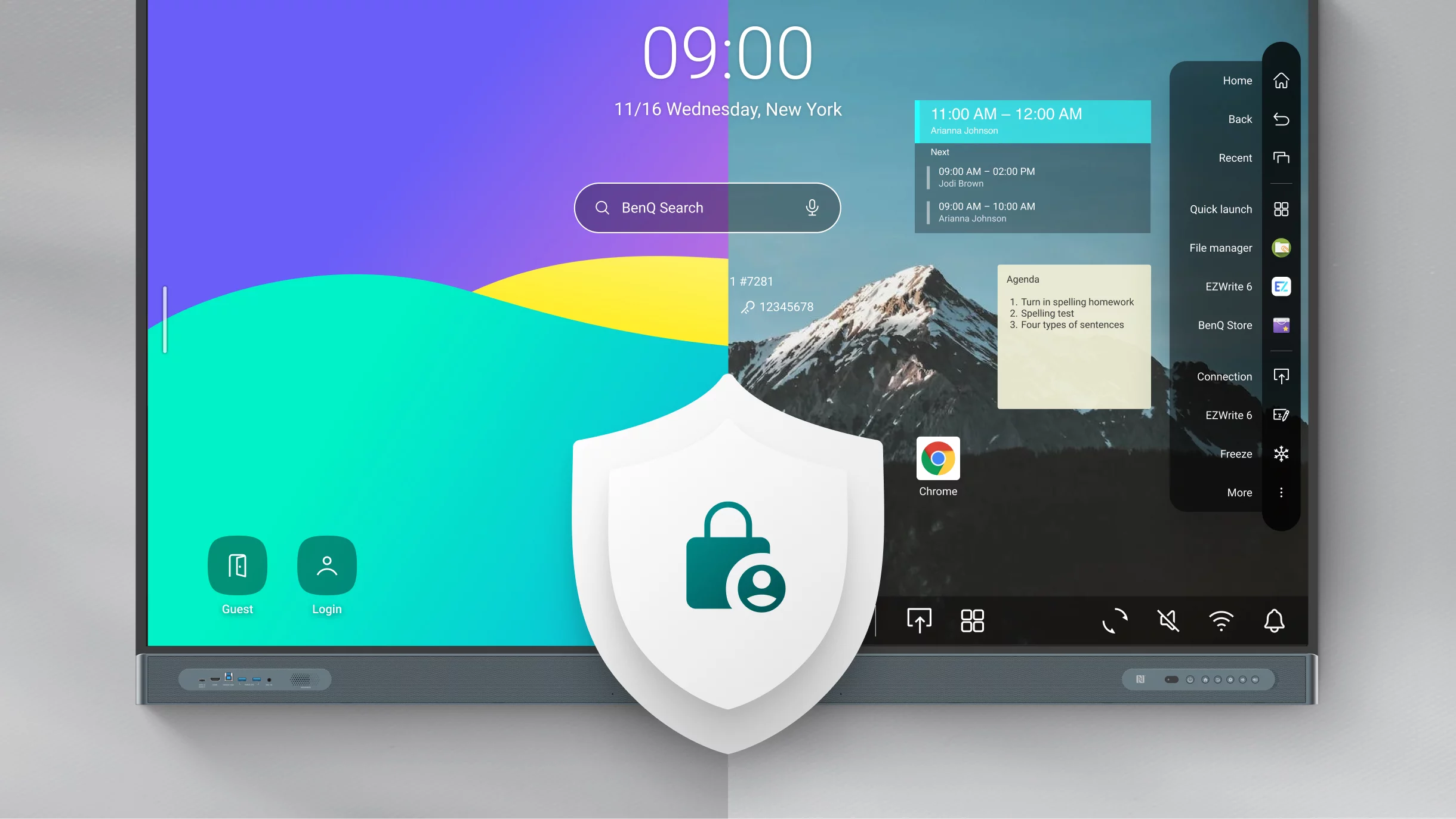
Task: Toggle the mute sound icon
Action: (1168, 621)
